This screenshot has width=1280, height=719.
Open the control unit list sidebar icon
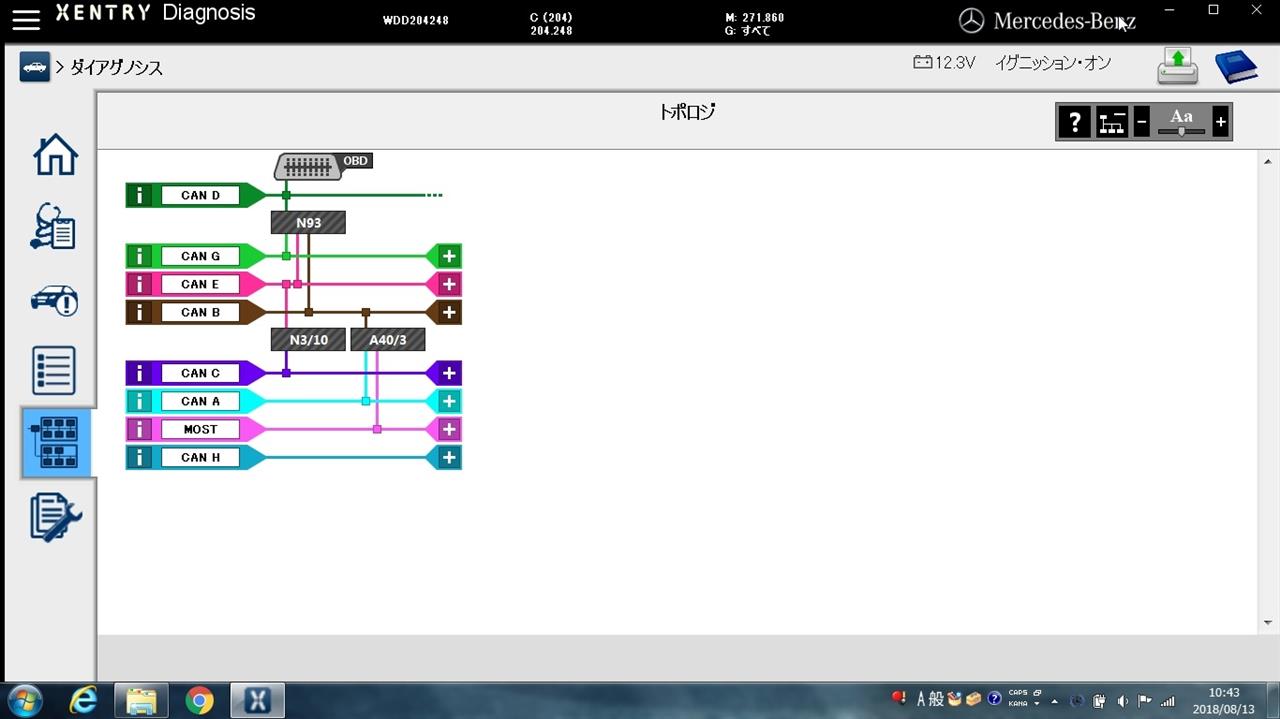click(55, 371)
